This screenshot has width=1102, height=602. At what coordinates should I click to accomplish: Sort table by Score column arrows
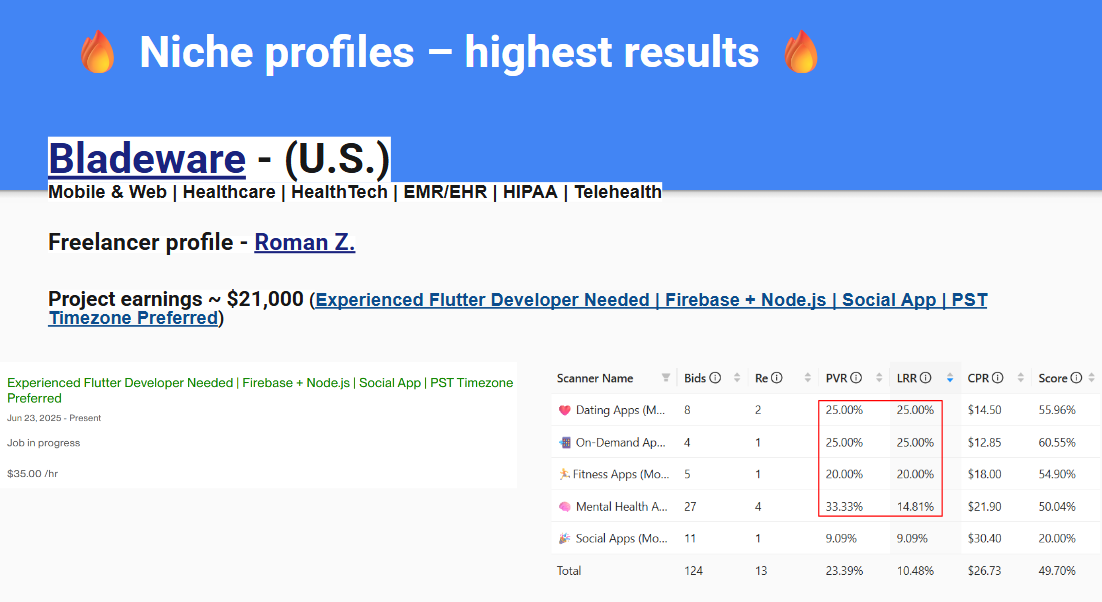(x=1091, y=378)
